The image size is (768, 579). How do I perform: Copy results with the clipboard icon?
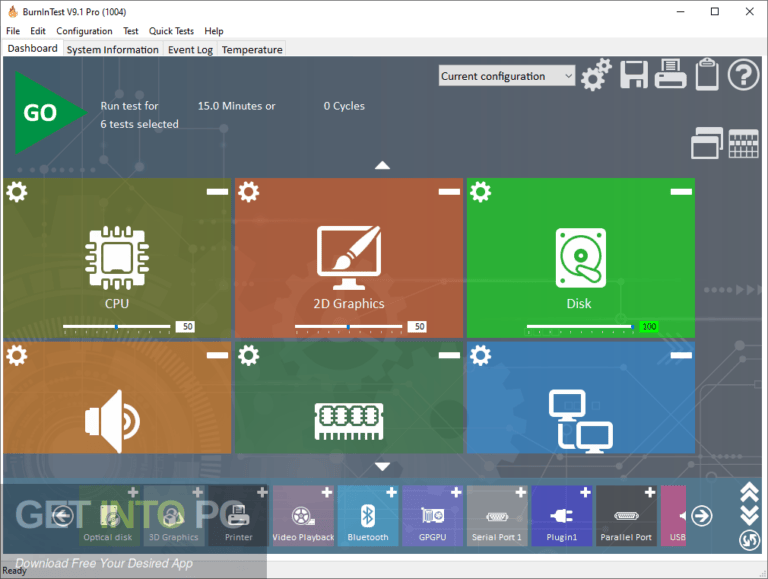click(707, 74)
